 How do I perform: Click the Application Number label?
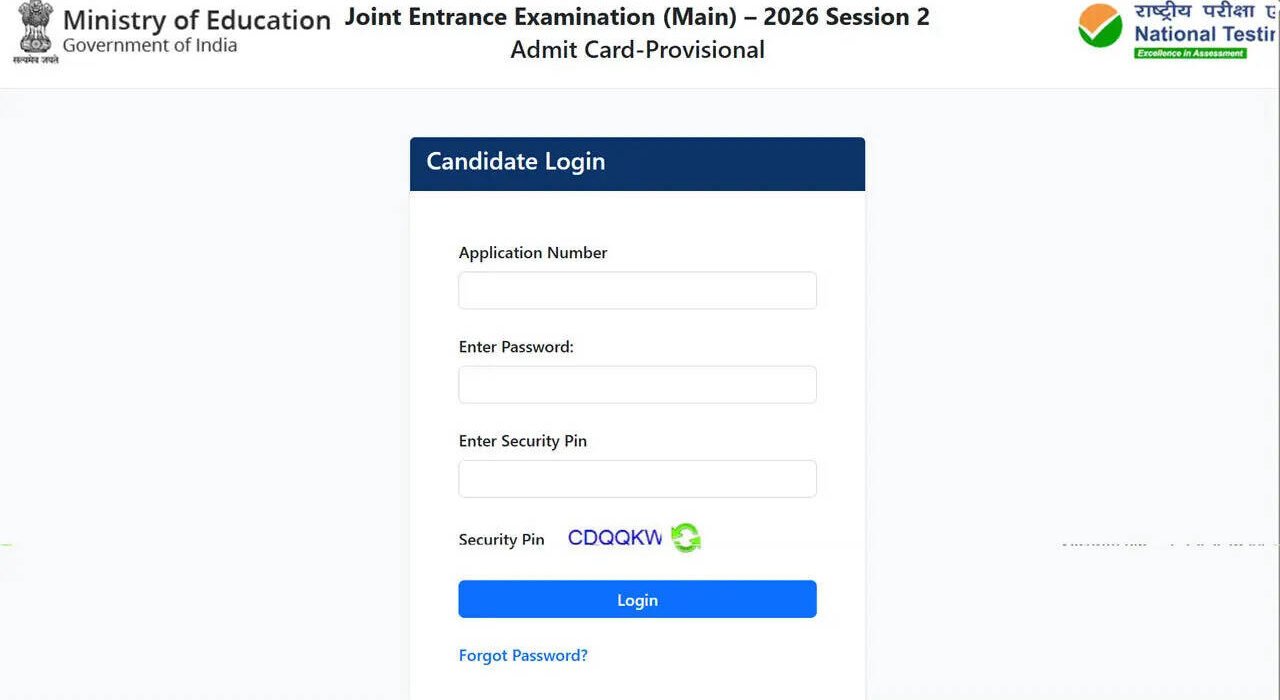tap(533, 253)
